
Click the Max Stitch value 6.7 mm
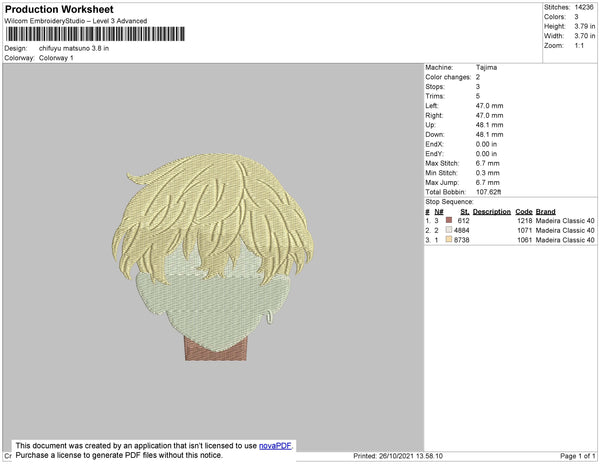488,163
